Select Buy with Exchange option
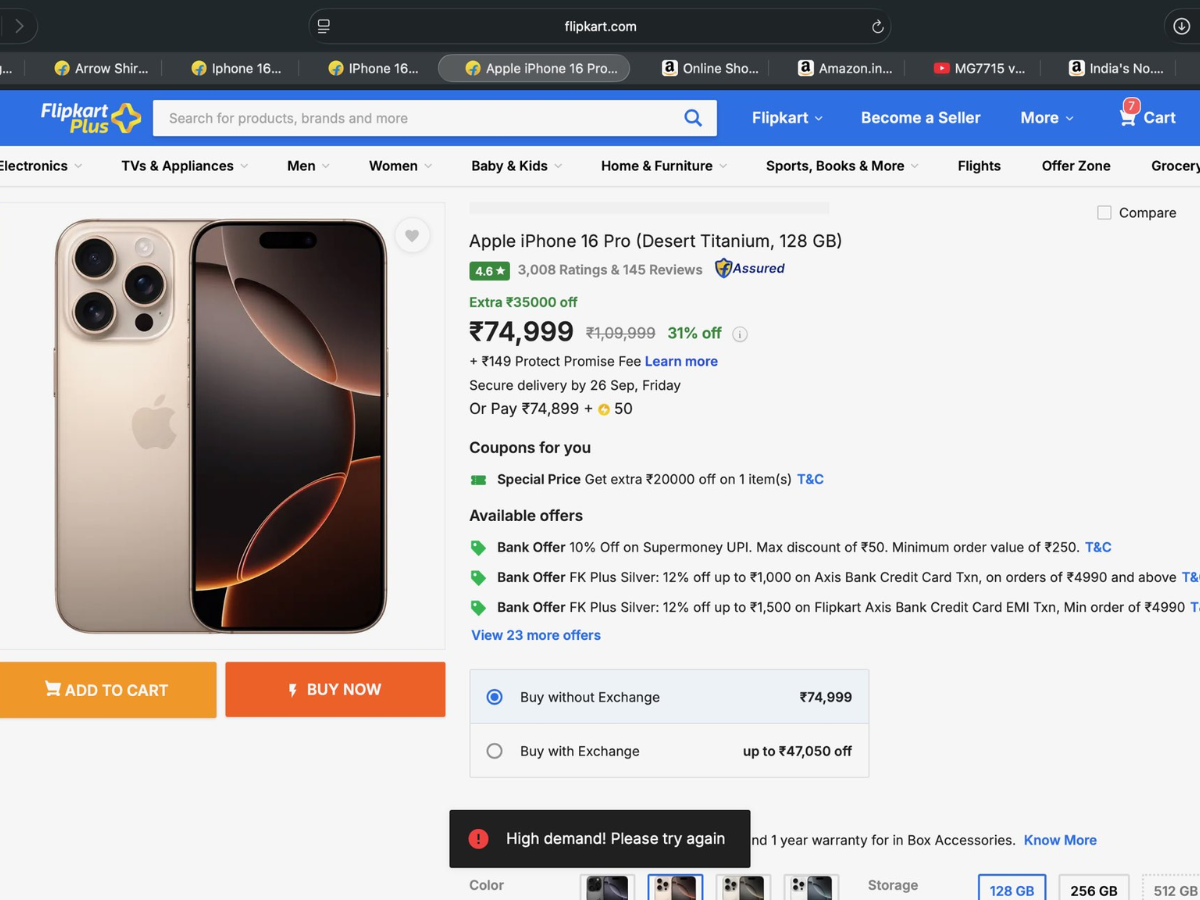 [494, 751]
